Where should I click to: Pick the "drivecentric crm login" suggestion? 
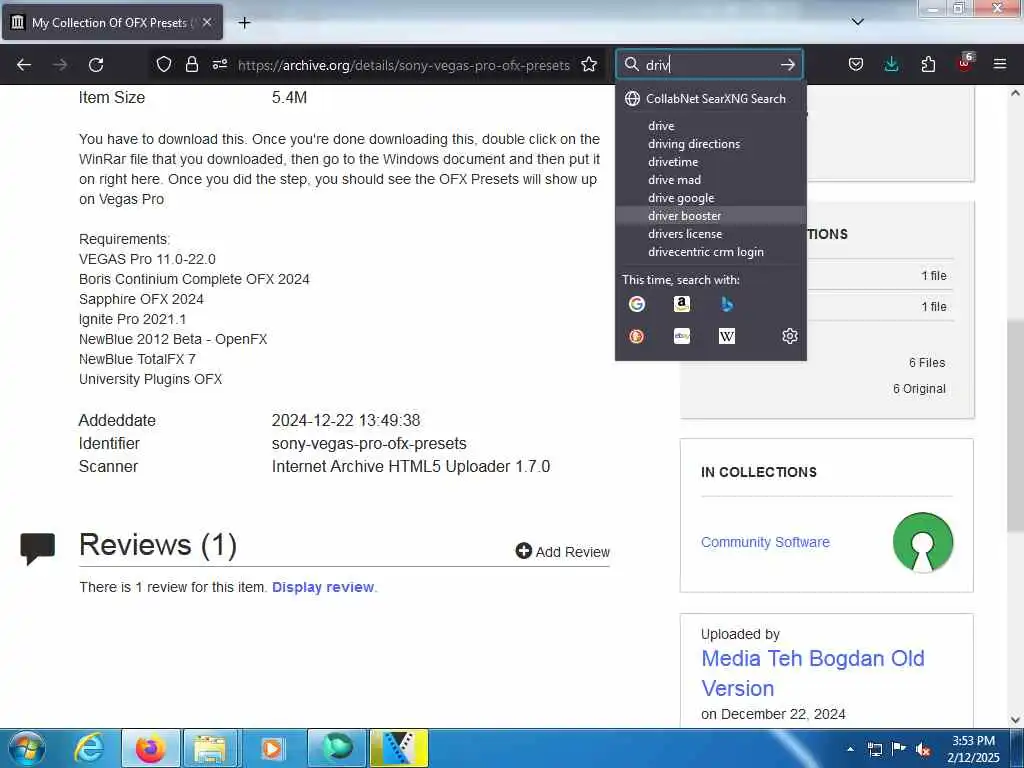click(x=711, y=252)
